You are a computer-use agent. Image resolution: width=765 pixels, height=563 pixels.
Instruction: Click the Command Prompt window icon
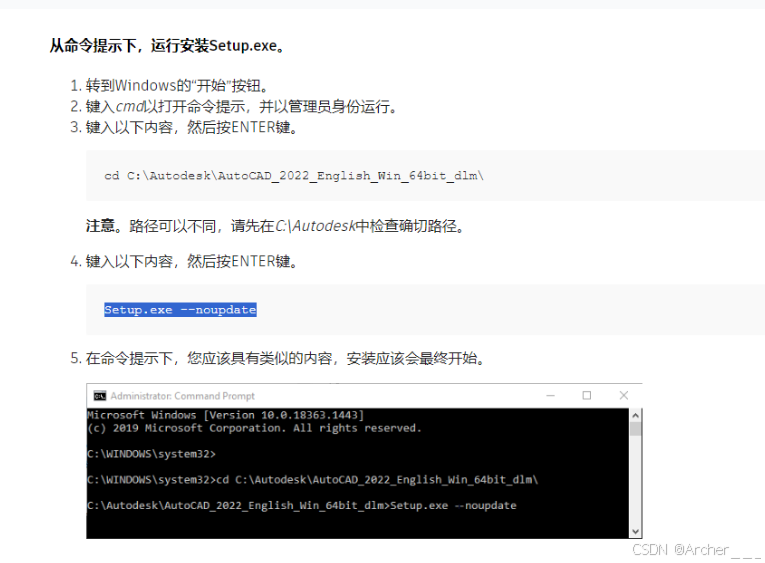click(100, 396)
